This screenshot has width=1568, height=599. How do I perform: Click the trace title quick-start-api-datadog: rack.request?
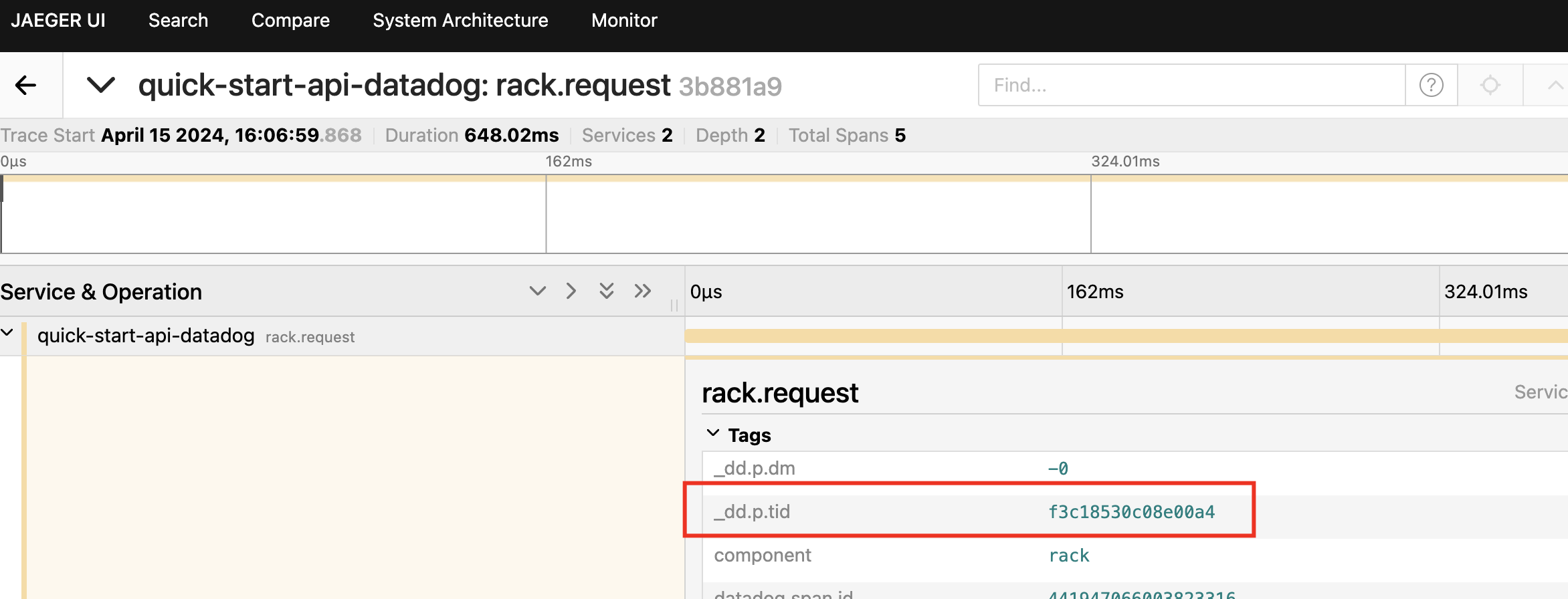pyautogui.click(x=404, y=86)
